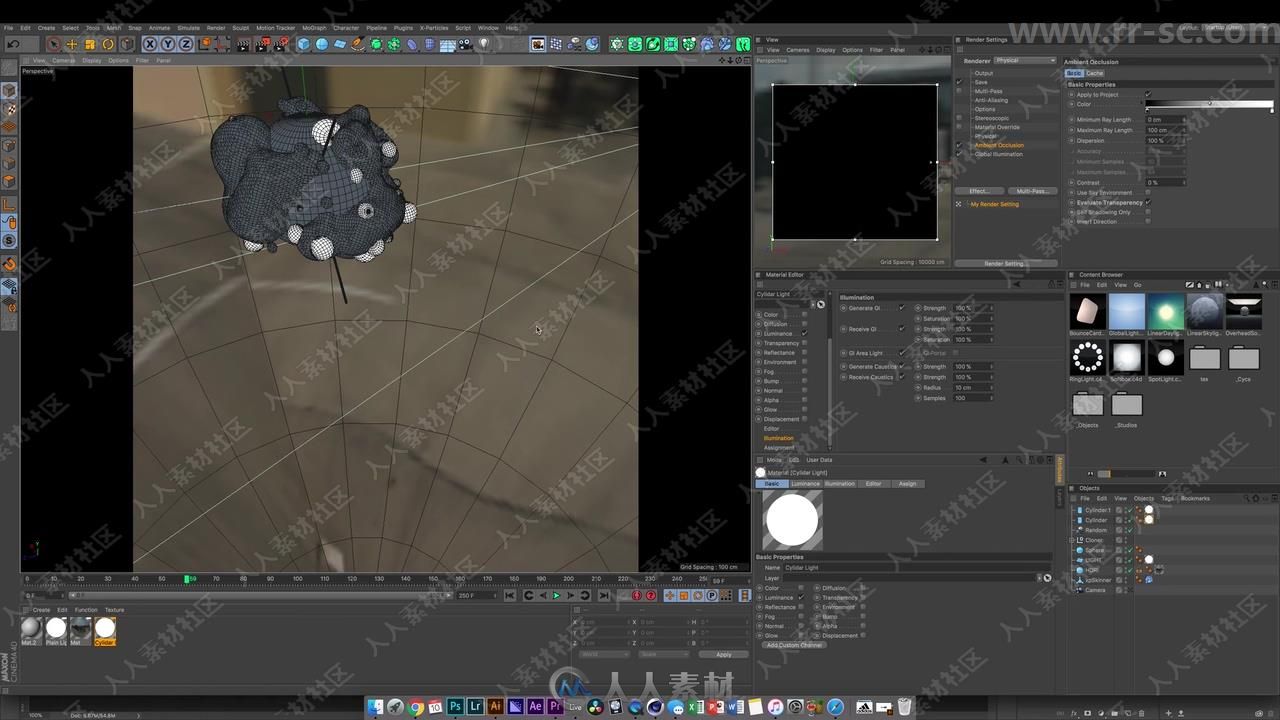1280x720 pixels.
Task: Toggle Luminance channel in Material Editor list
Action: coord(804,333)
